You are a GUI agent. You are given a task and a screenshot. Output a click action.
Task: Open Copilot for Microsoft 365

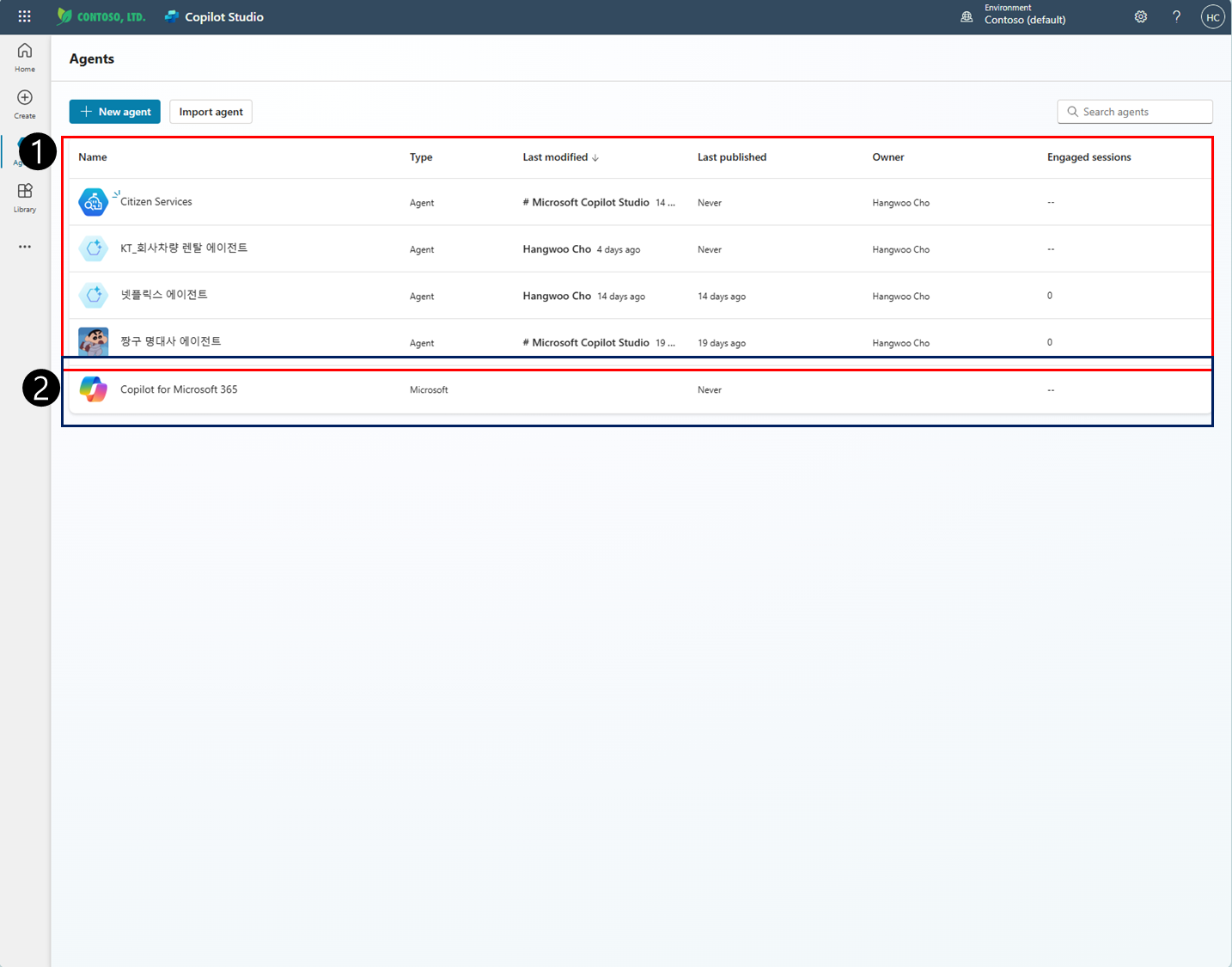[179, 389]
